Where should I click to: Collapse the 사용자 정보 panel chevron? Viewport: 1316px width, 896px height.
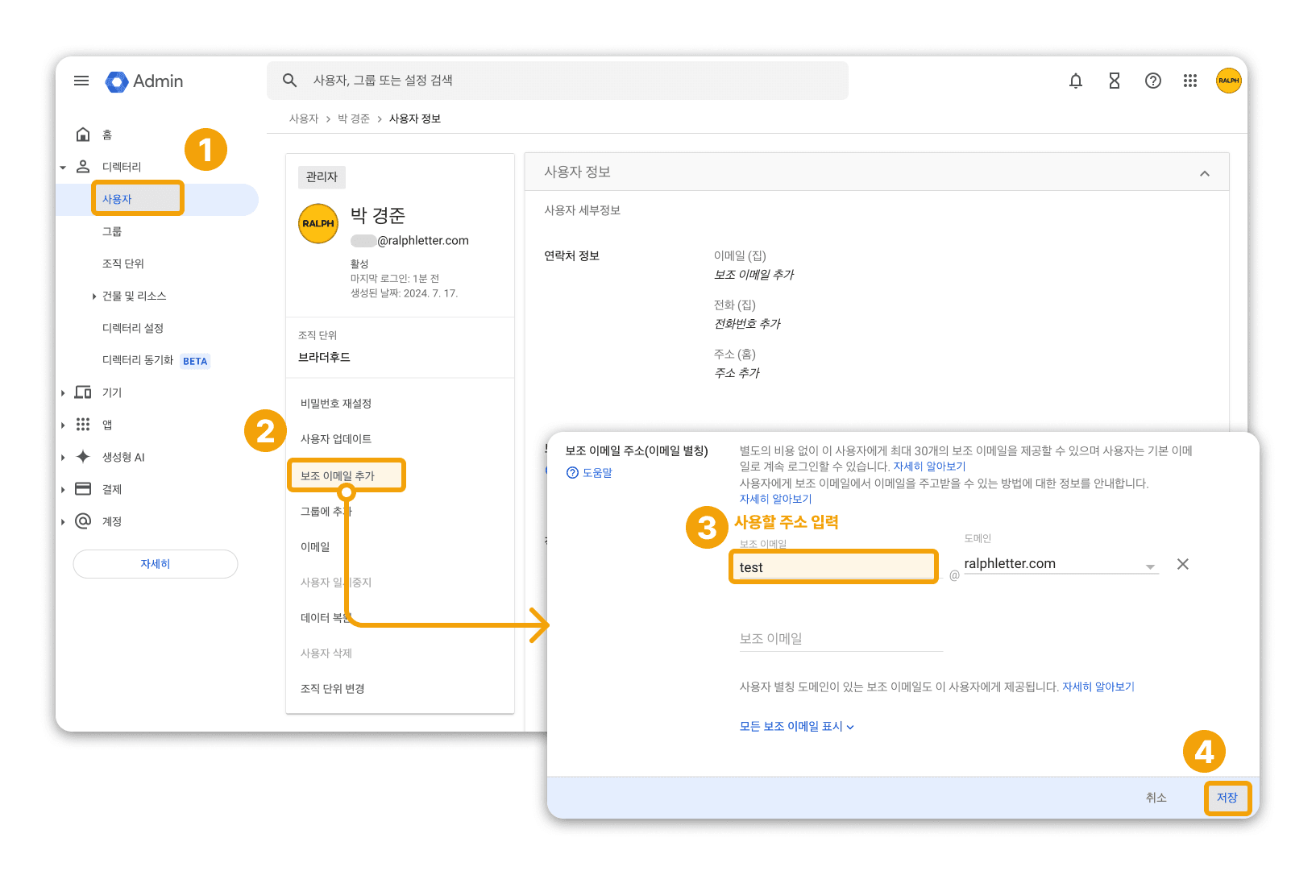point(1205,173)
